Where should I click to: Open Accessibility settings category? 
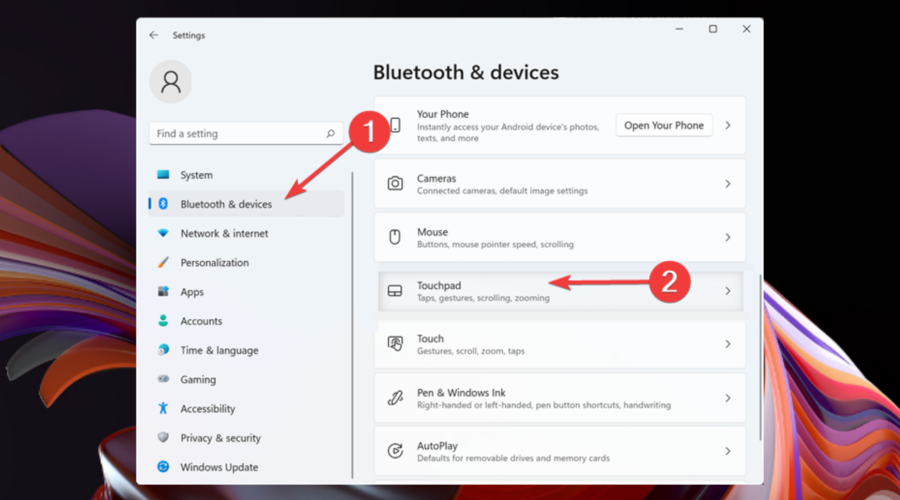click(246, 409)
